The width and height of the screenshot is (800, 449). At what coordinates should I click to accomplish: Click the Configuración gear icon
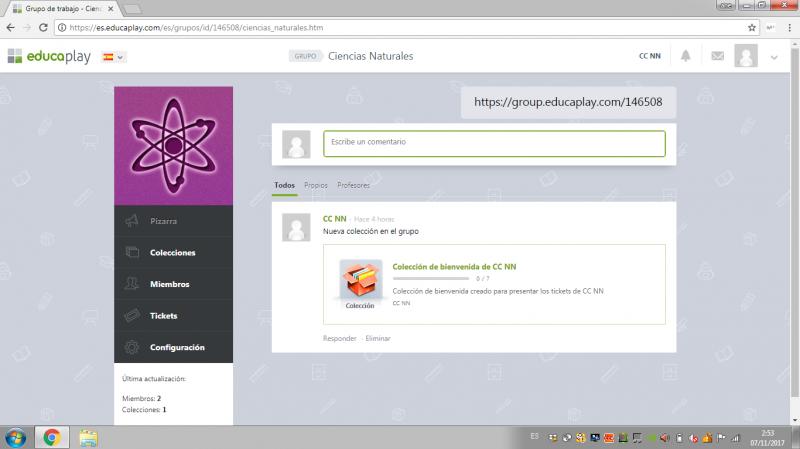tap(132, 347)
